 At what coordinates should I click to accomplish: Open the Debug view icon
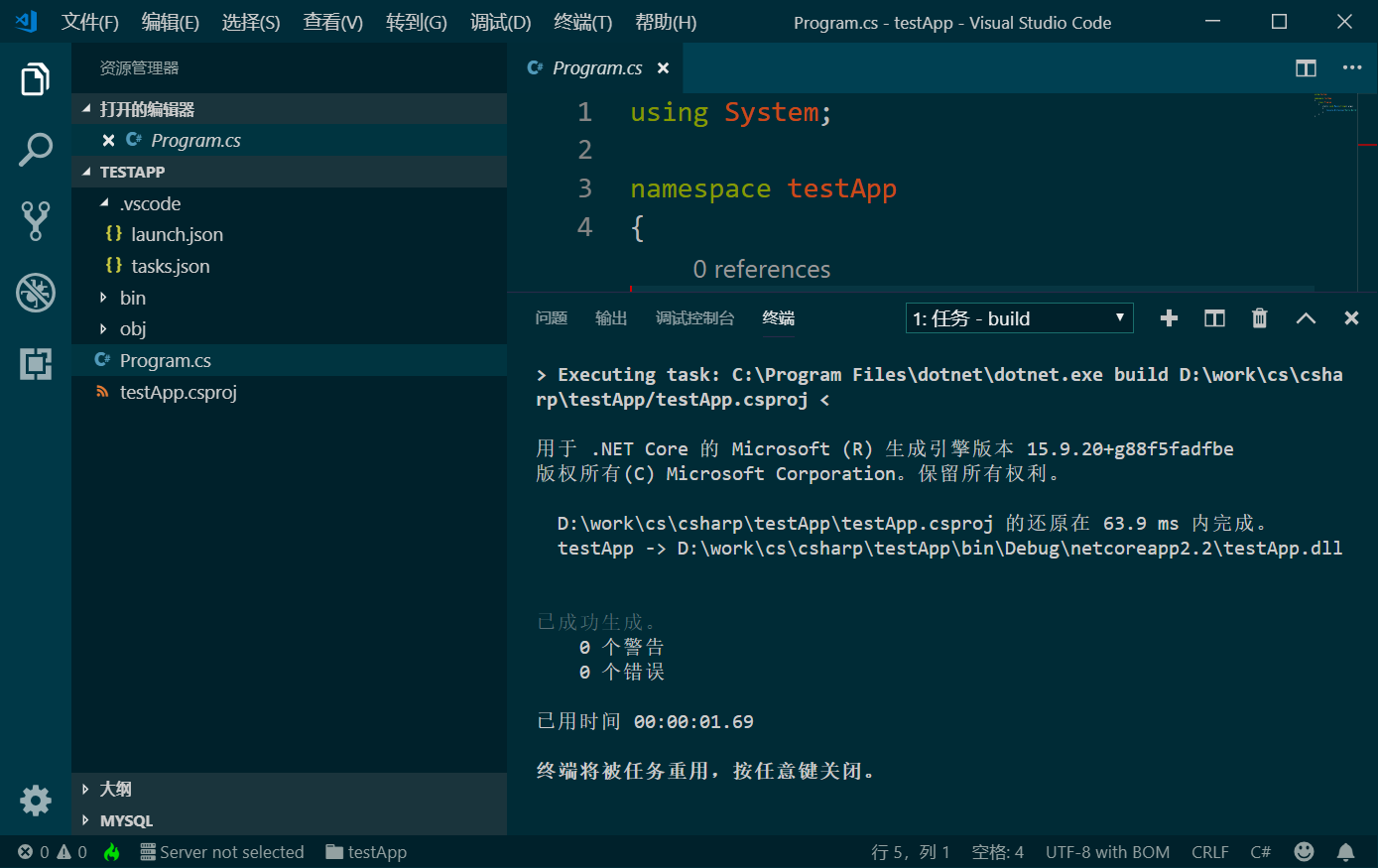[36, 293]
